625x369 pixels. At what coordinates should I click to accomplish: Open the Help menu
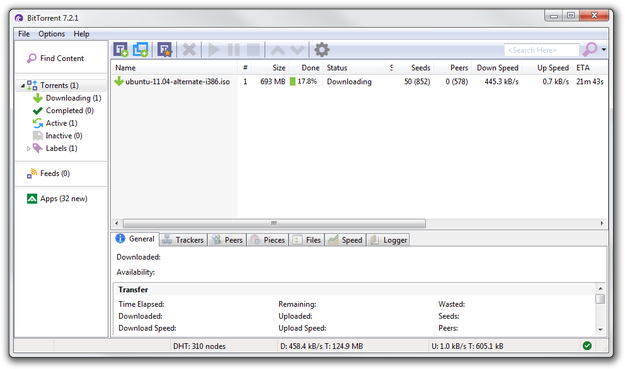[x=81, y=34]
